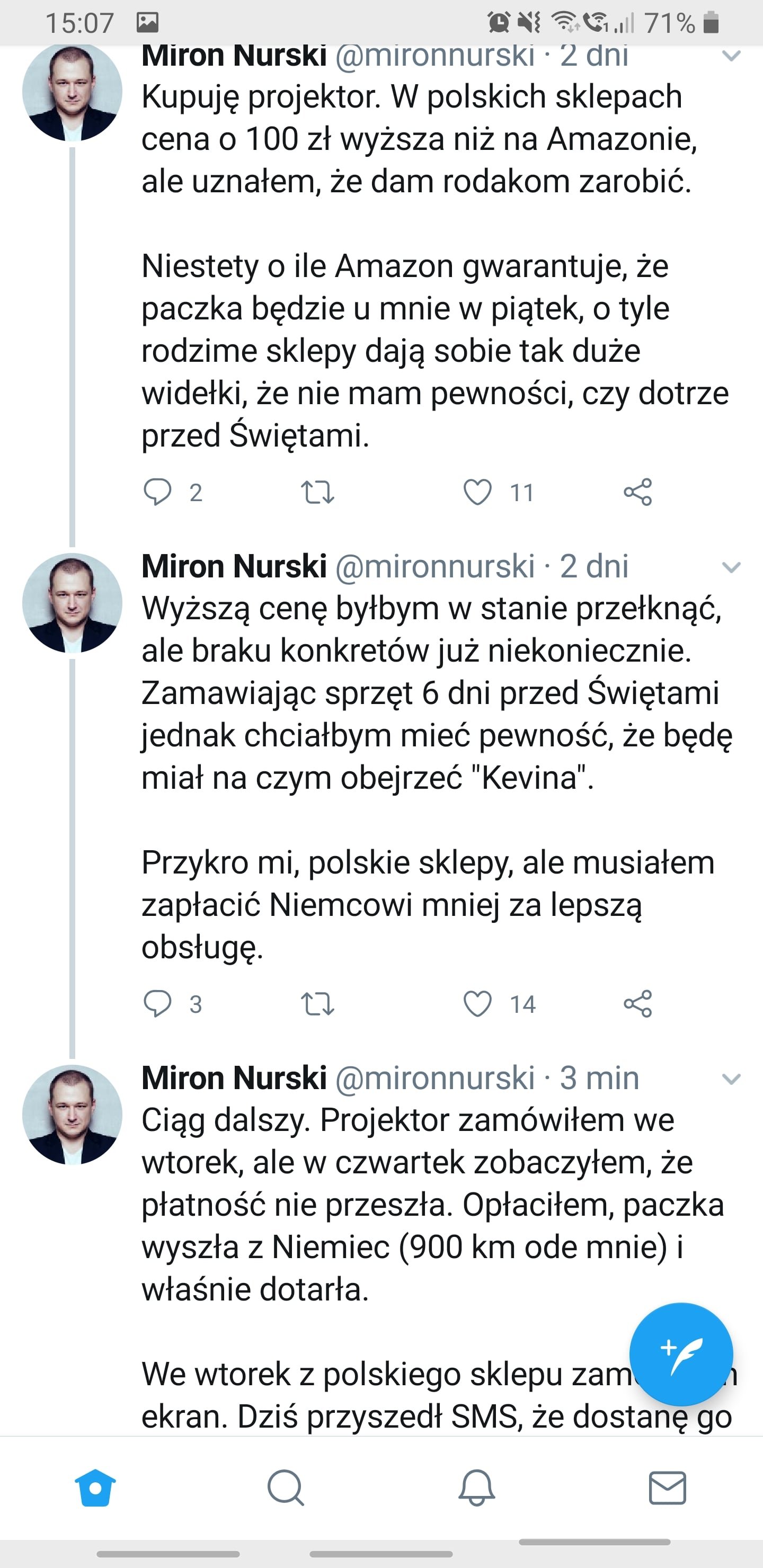
Task: Reply to the Amazon projector tweet
Action: [158, 492]
